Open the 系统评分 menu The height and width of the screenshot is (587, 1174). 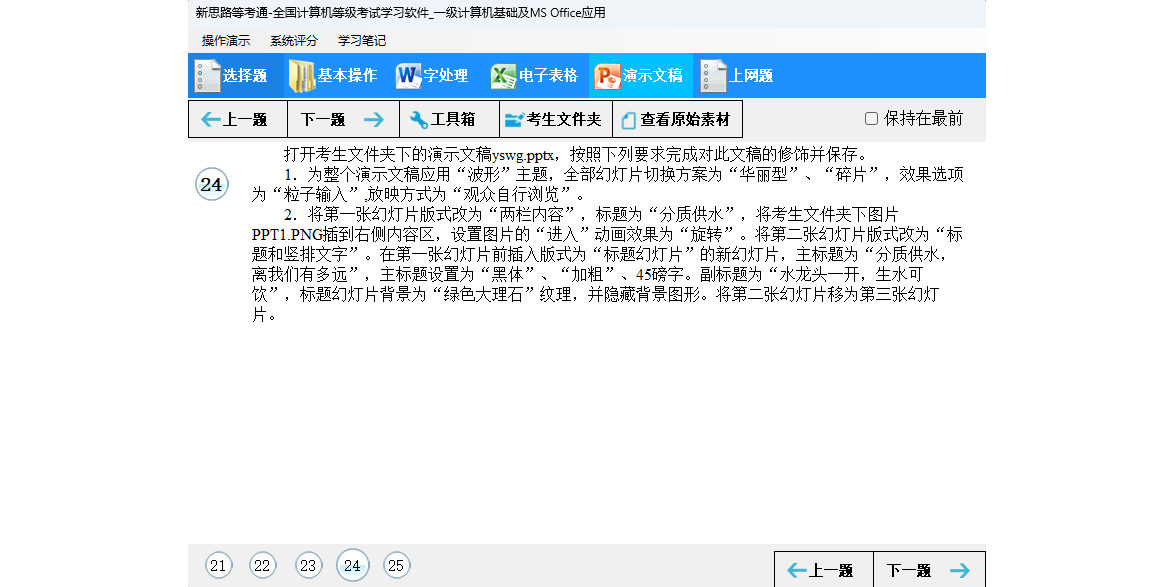(x=294, y=41)
